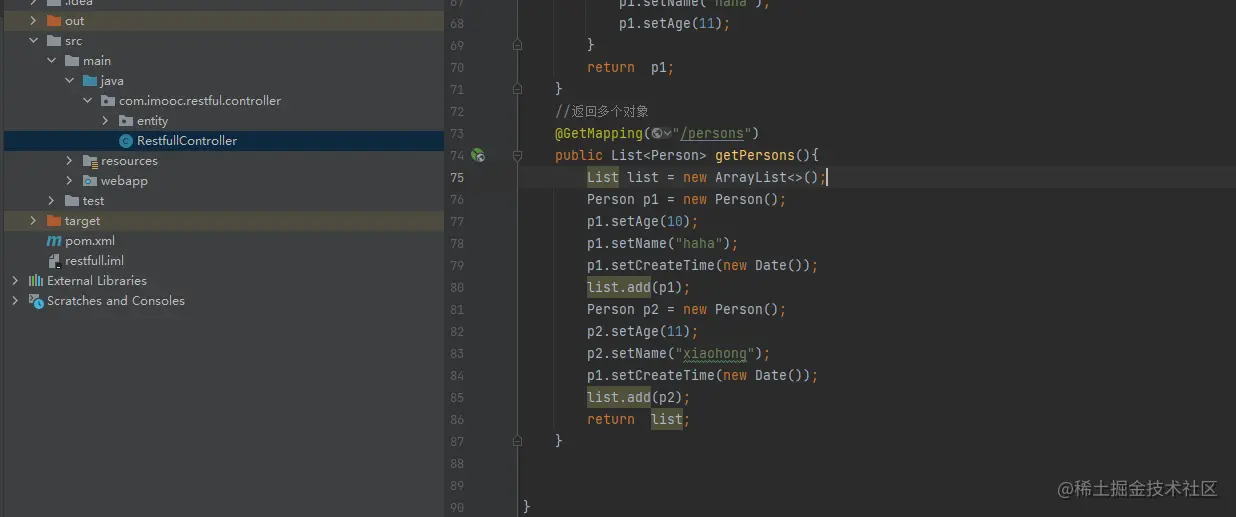Click the getPersons method name

pos(754,155)
